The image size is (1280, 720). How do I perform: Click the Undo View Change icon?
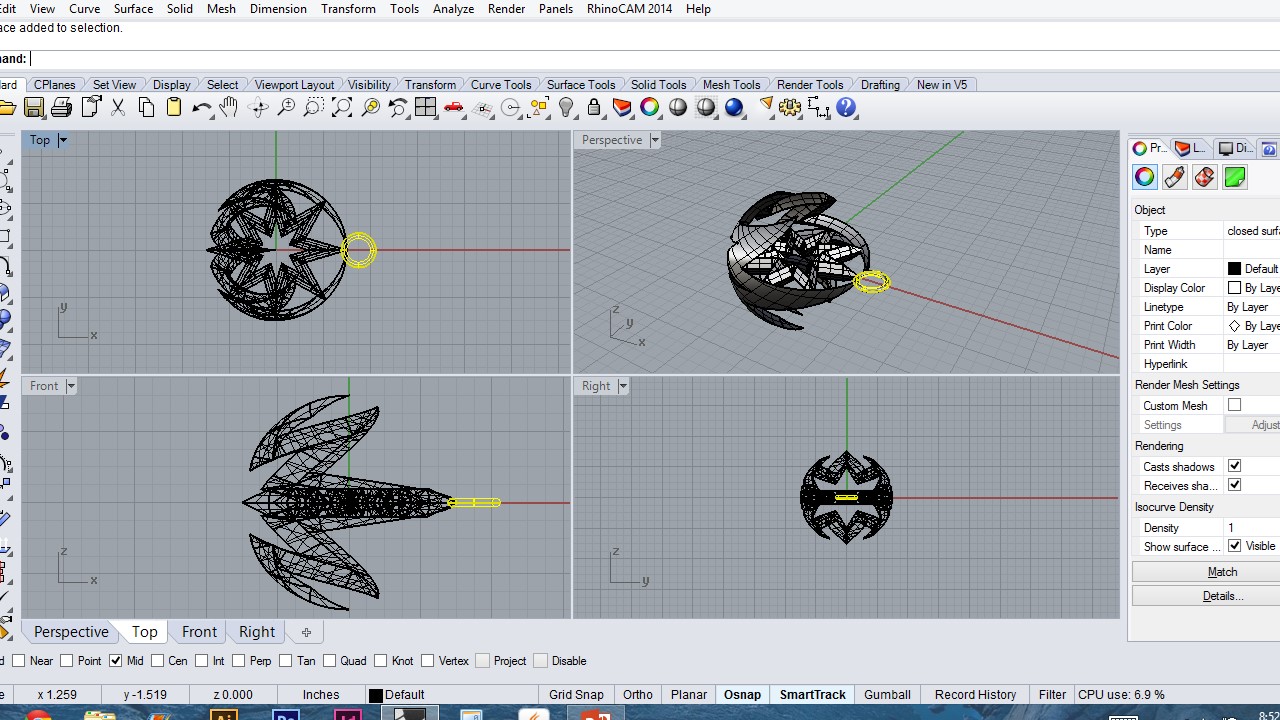[398, 108]
